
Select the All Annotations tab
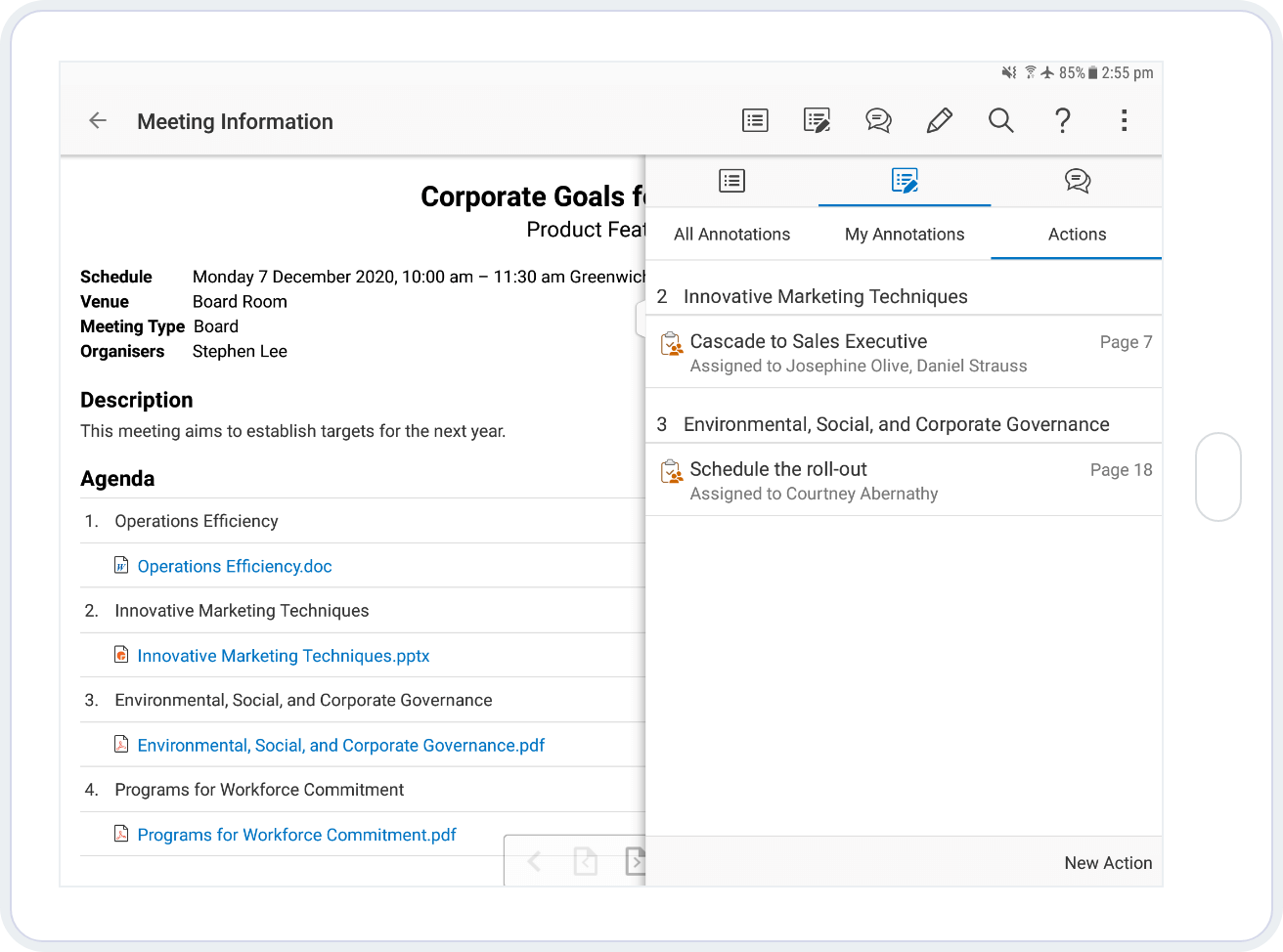731,235
